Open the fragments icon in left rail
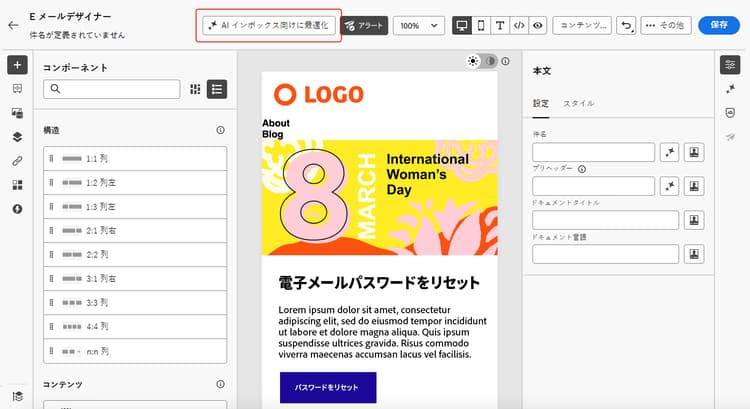 click(17, 88)
